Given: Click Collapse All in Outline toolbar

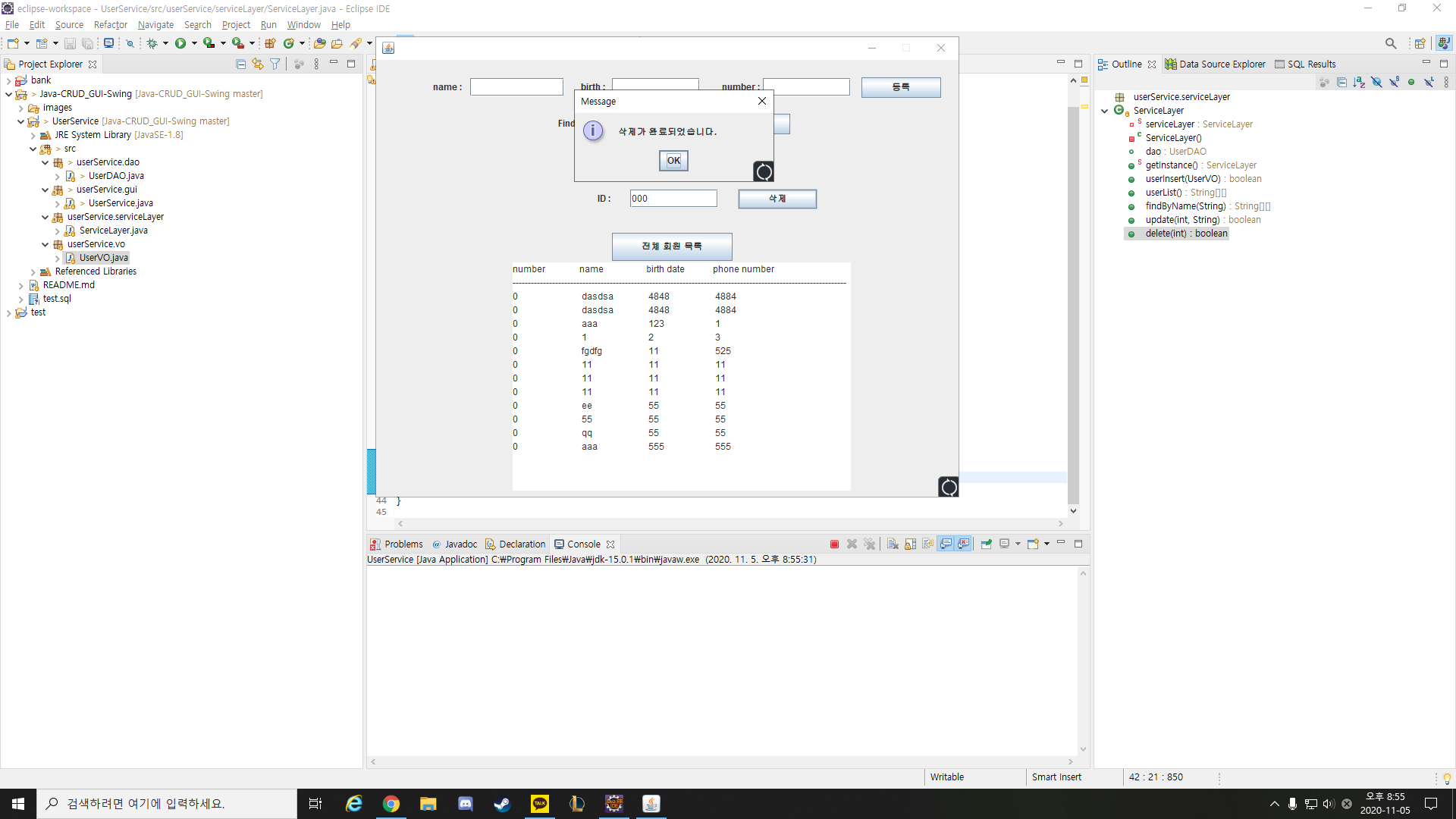Looking at the screenshot, I should 1341,82.
